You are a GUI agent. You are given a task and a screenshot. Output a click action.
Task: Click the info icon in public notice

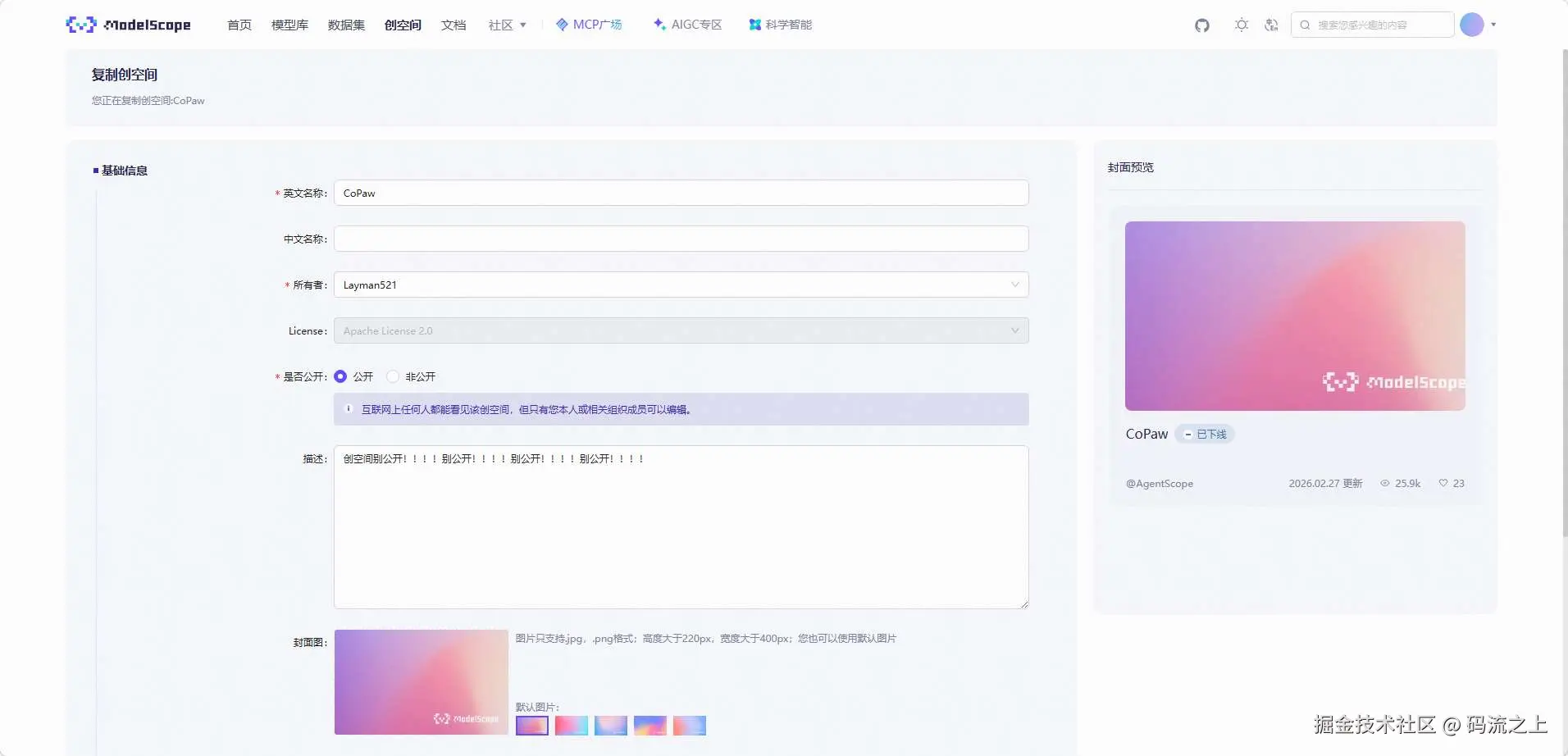[349, 409]
